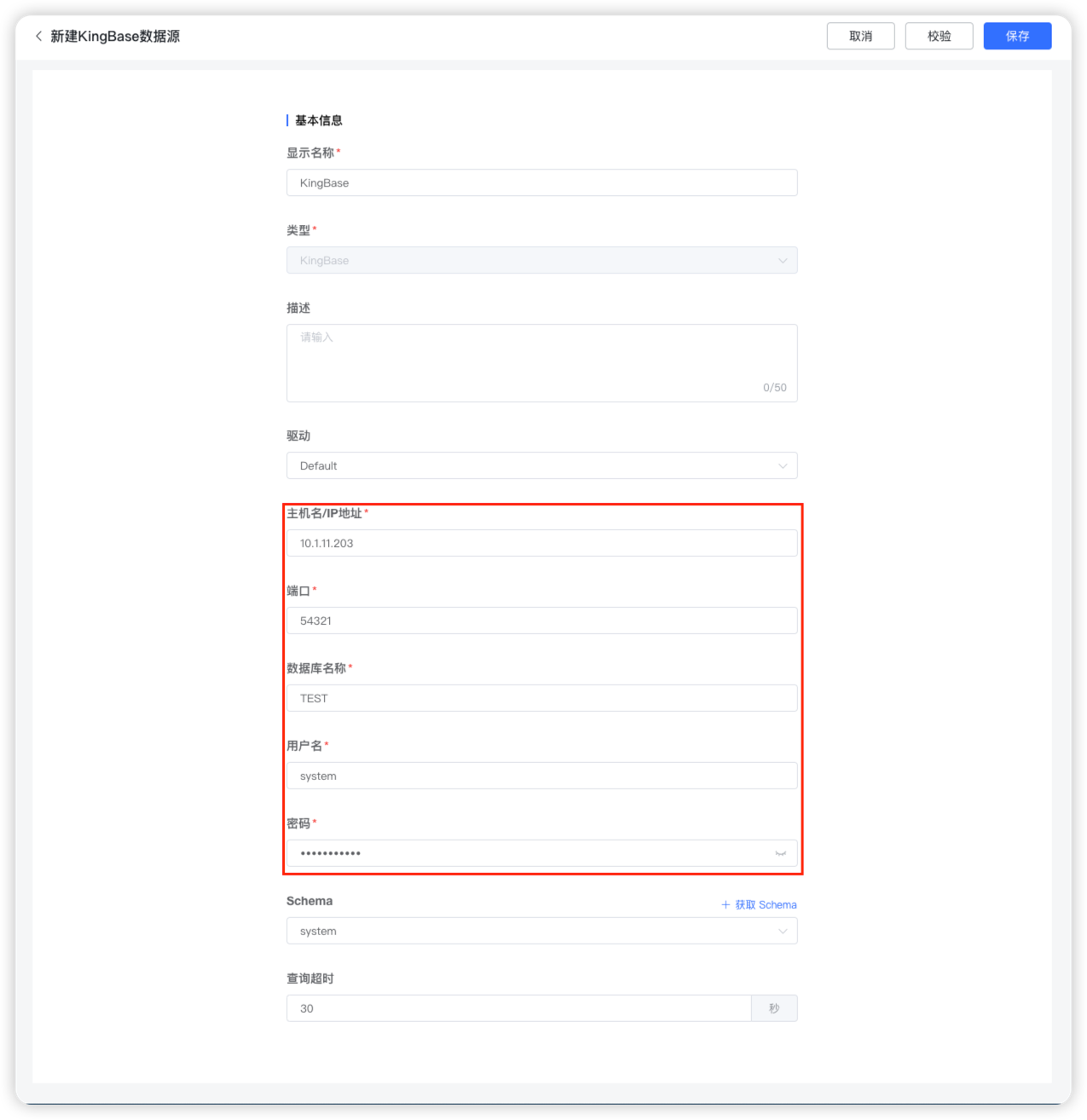This screenshot has height=1120, width=1087.
Task: Click into the 描述 text area
Action: click(541, 363)
